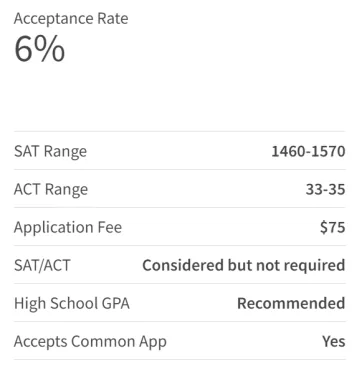This screenshot has width=363, height=371.
Task: Click the Application Fee label
Action: coord(68,228)
